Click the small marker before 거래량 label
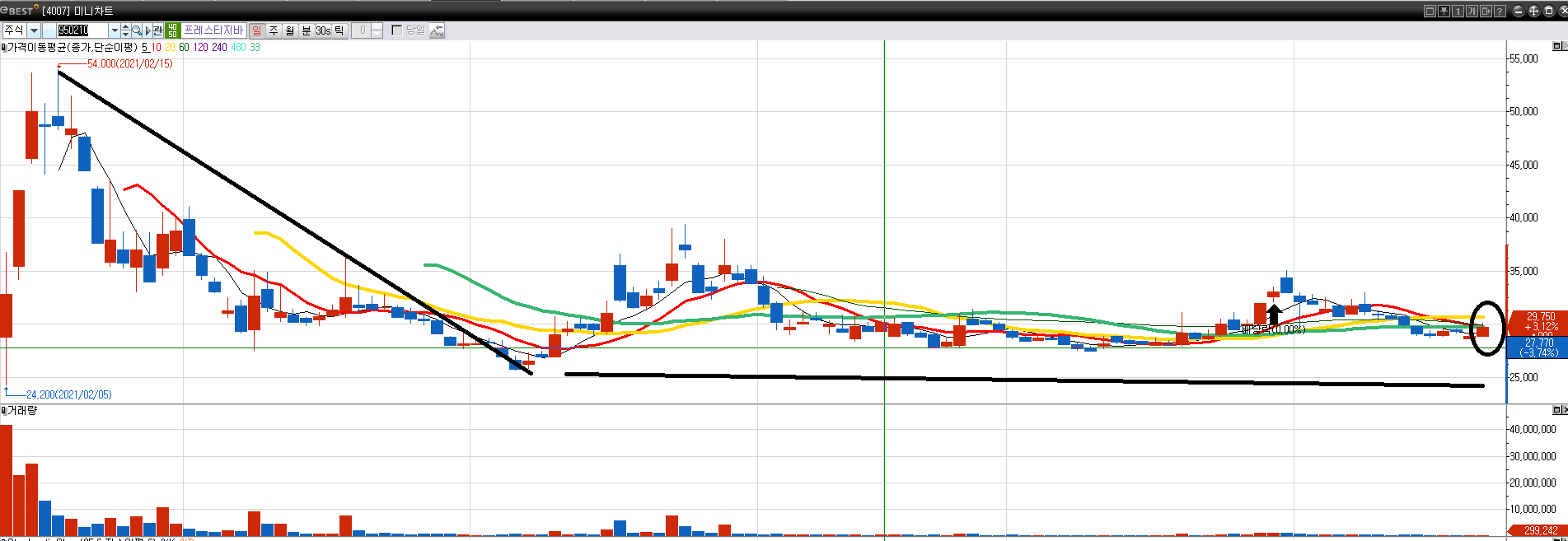The image size is (1568, 541). pos(3,410)
